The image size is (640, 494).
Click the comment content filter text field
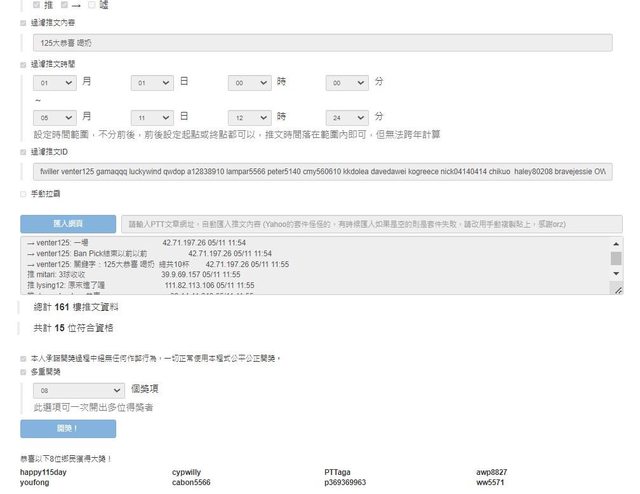pyautogui.click(x=321, y=43)
